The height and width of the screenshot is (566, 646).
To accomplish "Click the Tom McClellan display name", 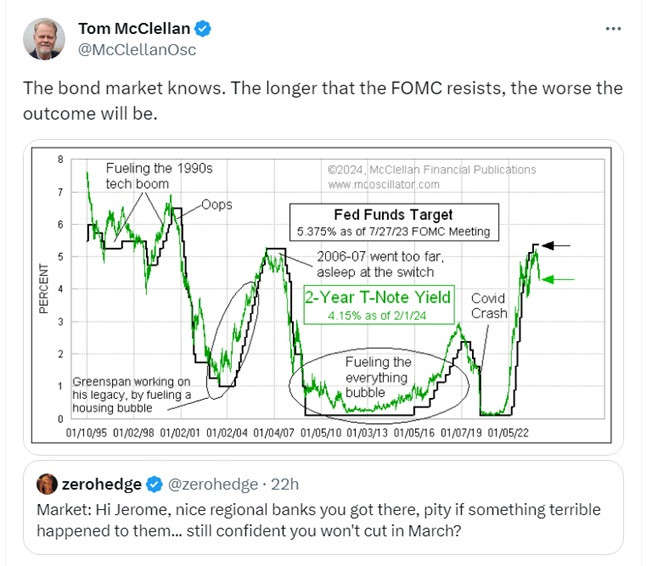I will coord(134,29).
